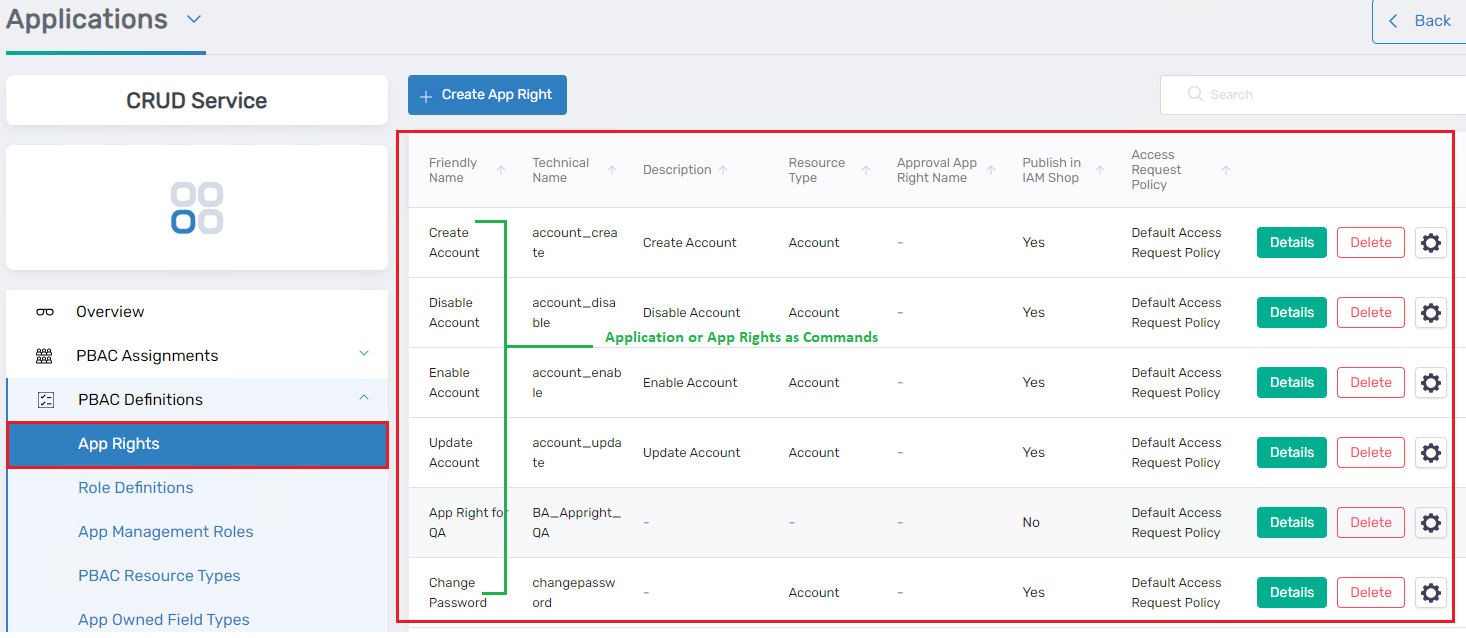Delete the Update Account app right
The width and height of the screenshot is (1466, 638).
coord(1371,453)
